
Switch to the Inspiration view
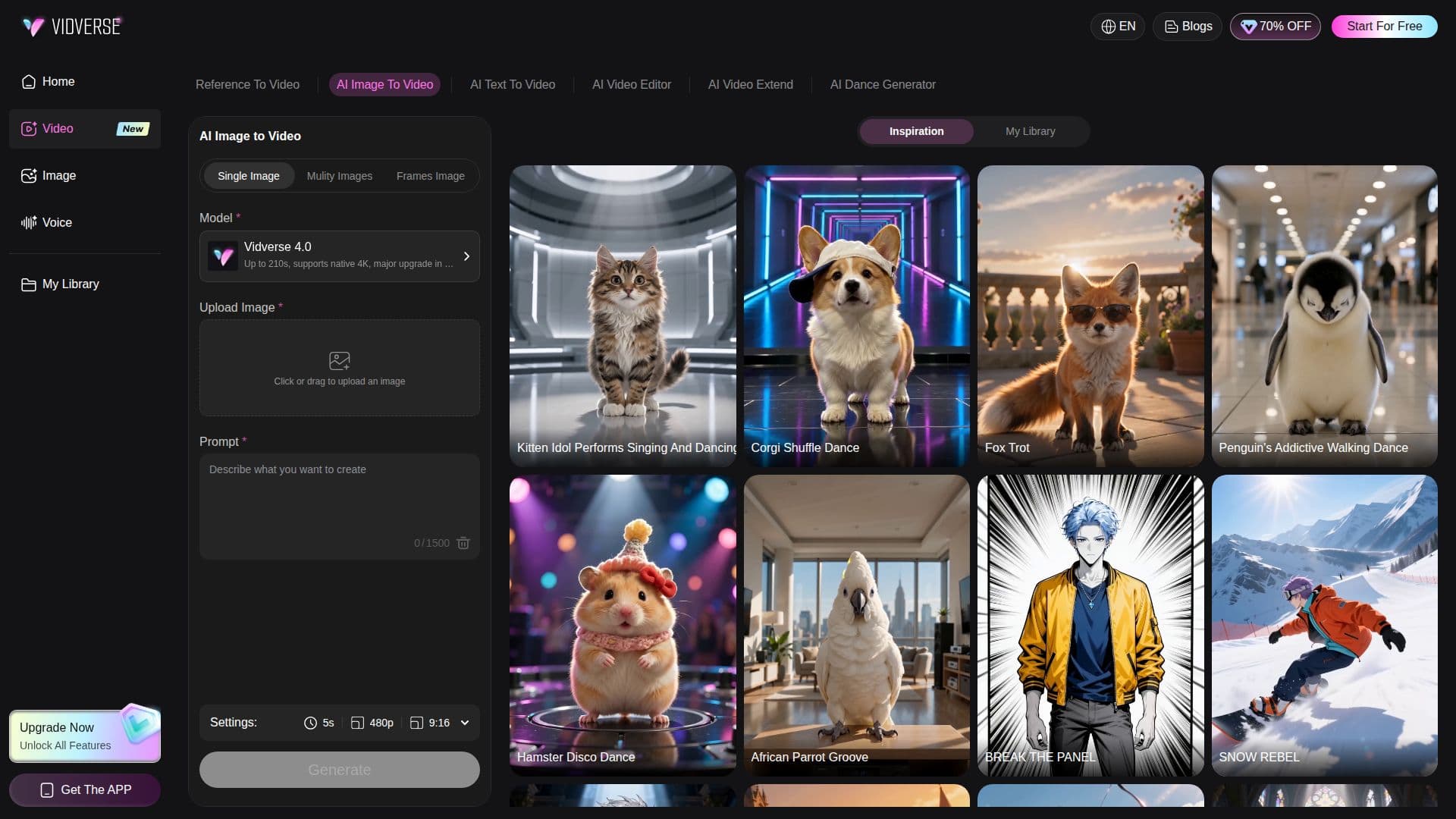point(917,131)
